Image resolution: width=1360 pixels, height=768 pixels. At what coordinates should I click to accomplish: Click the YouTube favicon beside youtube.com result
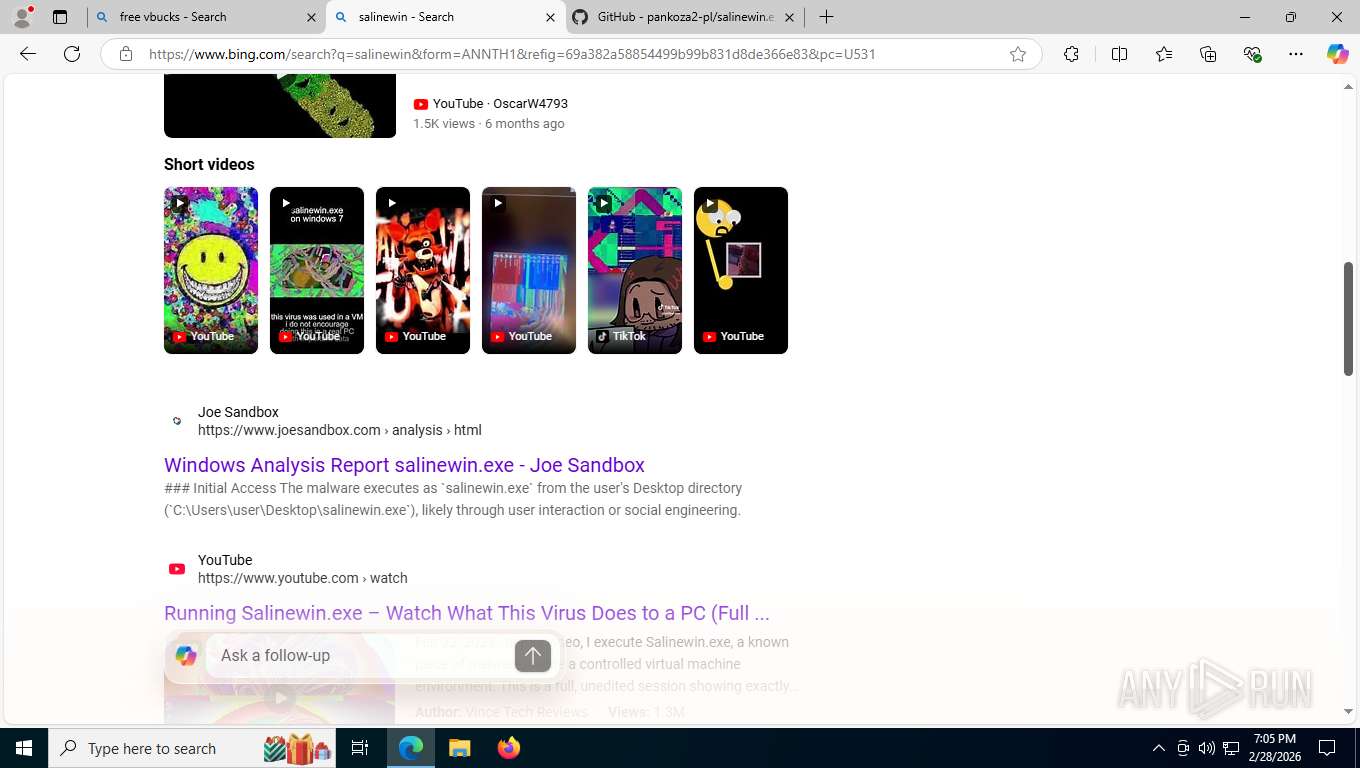[x=177, y=569]
